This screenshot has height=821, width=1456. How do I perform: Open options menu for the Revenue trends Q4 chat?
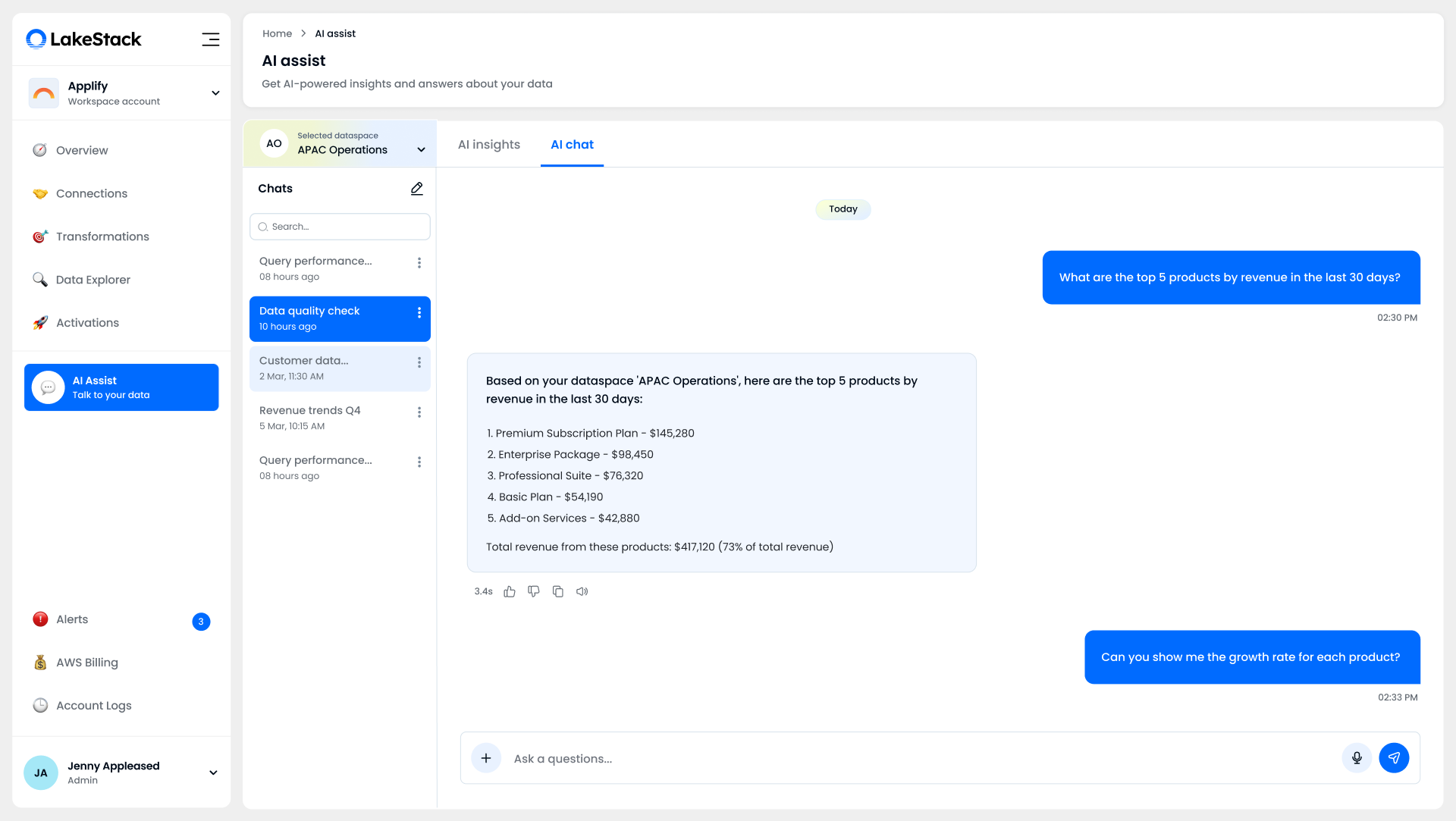pyautogui.click(x=419, y=412)
